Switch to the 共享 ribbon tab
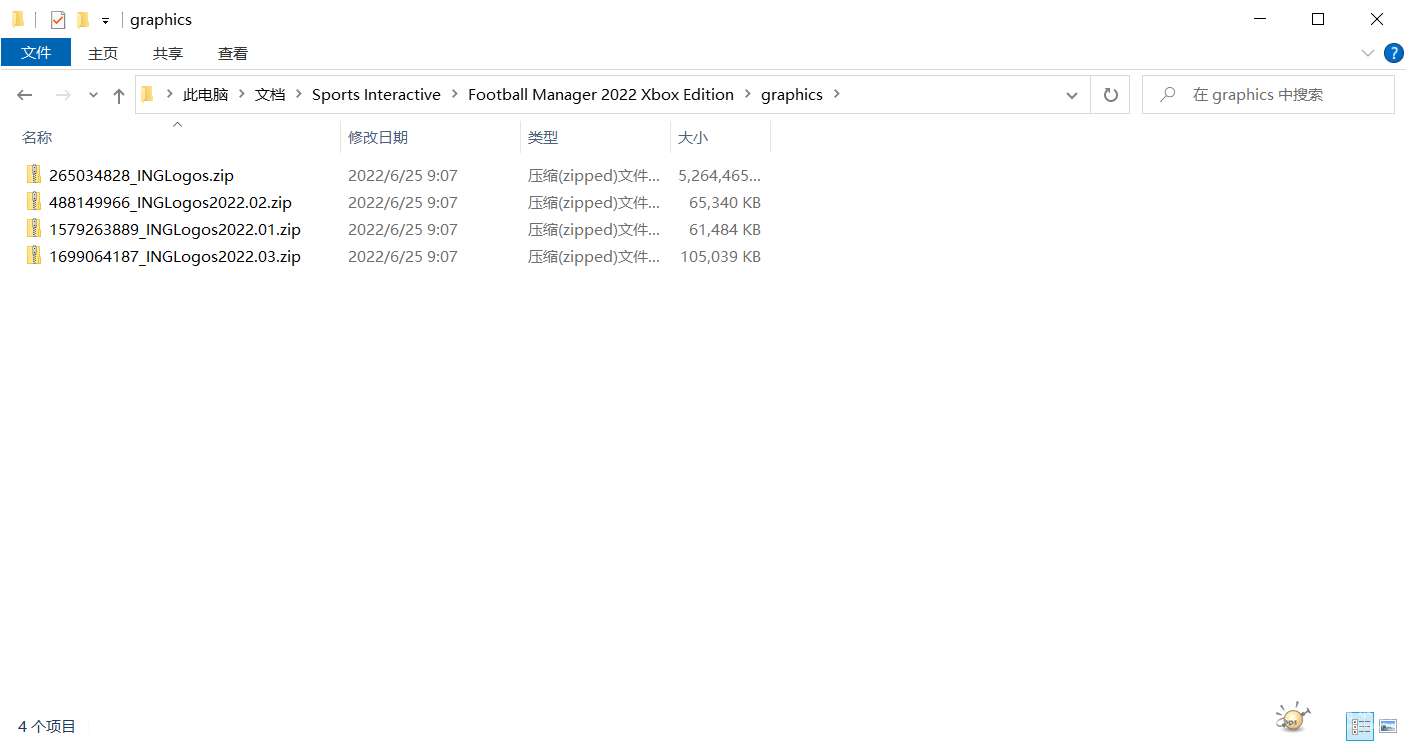This screenshot has height=741, width=1406. (x=168, y=53)
